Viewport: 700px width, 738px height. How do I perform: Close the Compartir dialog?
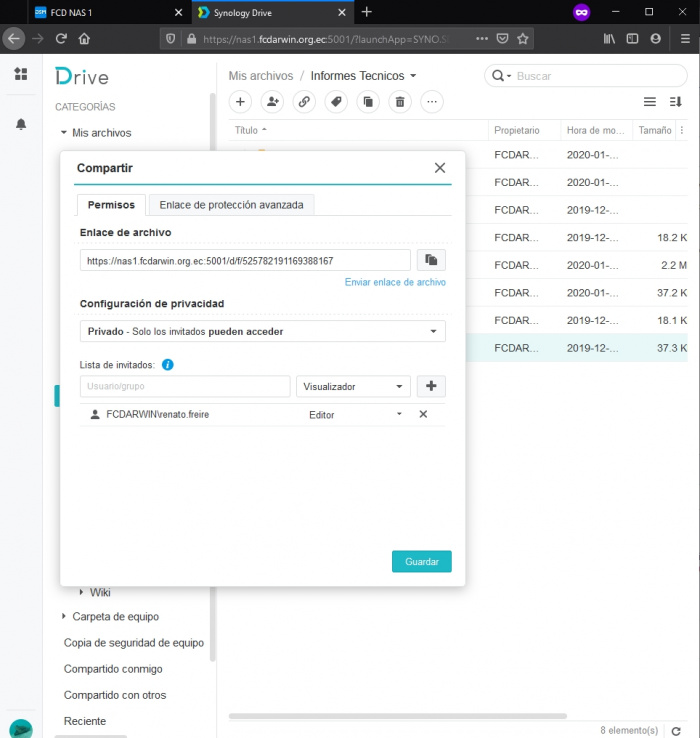pos(440,168)
